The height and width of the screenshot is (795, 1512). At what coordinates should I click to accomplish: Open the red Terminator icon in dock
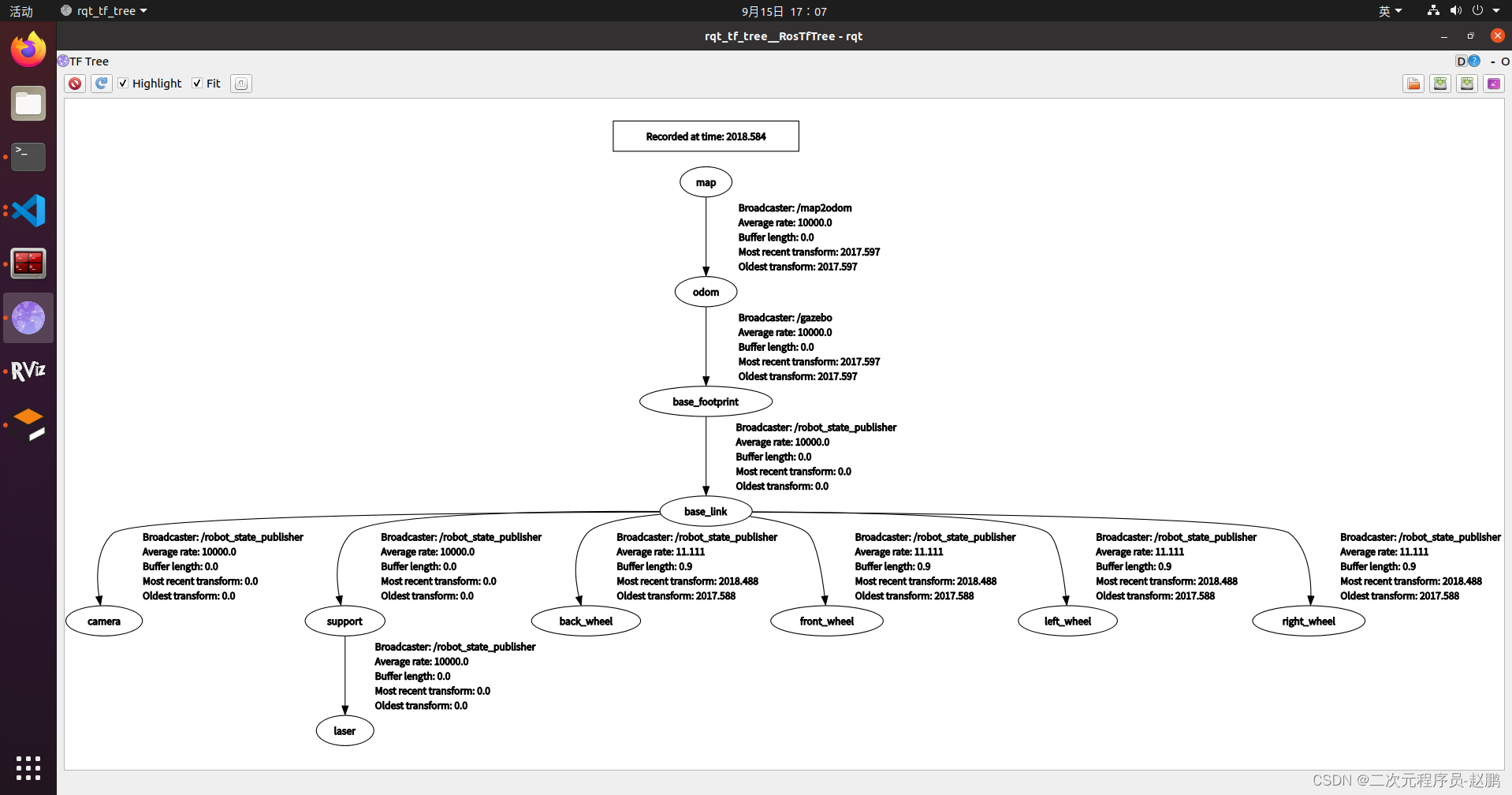point(28,264)
